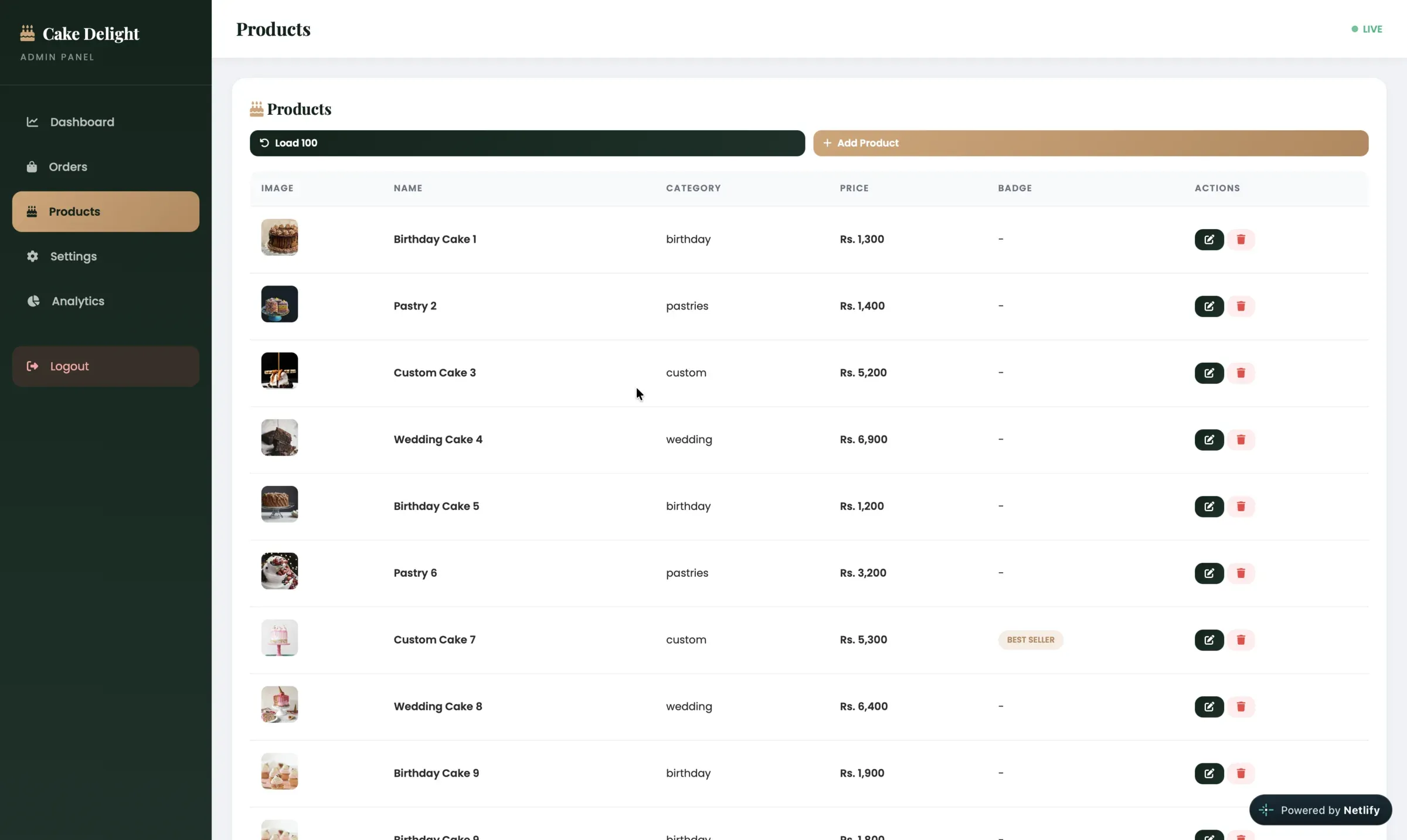The width and height of the screenshot is (1407, 840).
Task: Delete the Birthday Cake 1 product
Action: point(1241,239)
